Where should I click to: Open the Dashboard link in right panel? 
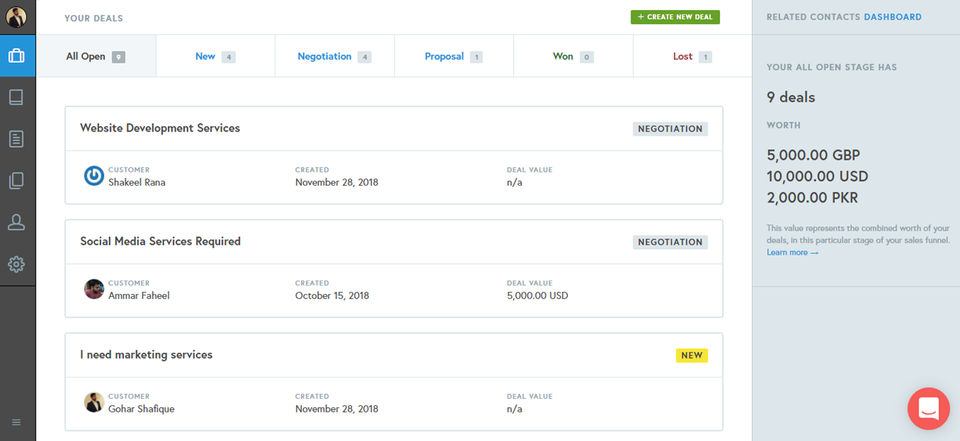892,17
